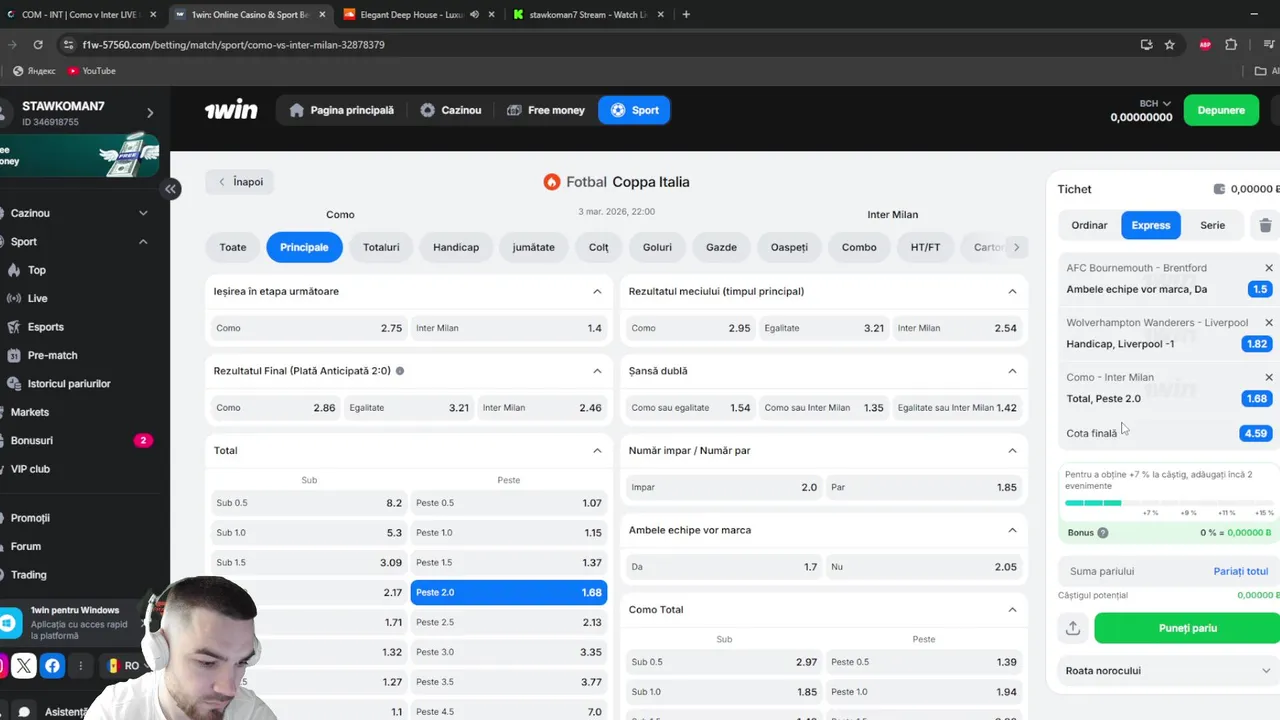Select Ordinar bet type
The height and width of the screenshot is (720, 1280).
[x=1089, y=225]
